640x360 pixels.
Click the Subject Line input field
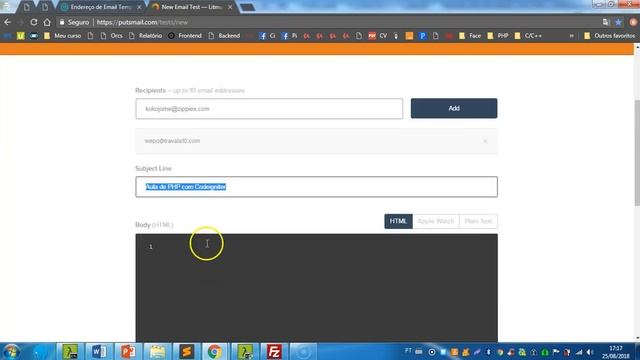click(316, 187)
